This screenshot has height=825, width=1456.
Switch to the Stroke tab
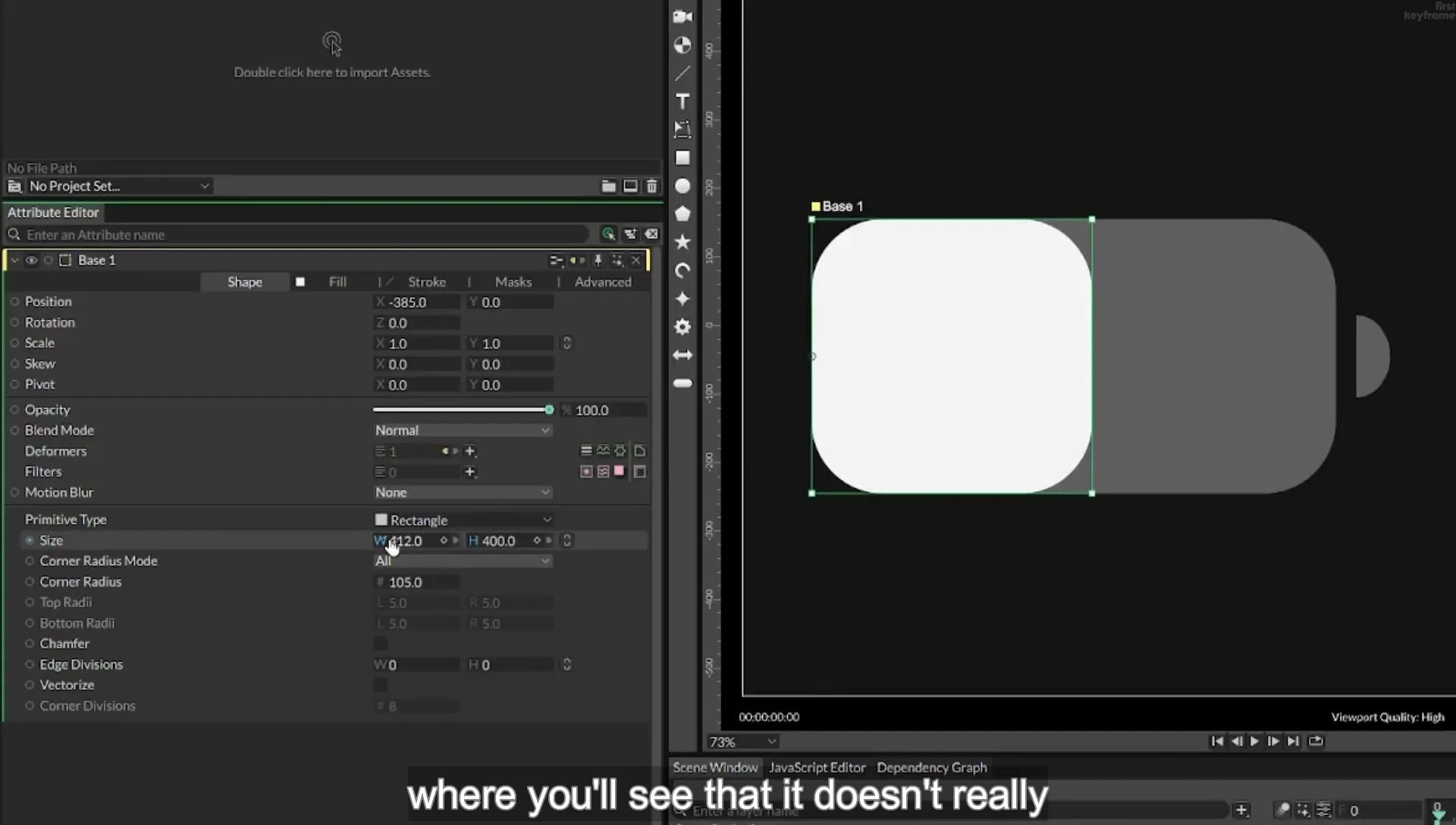coord(427,282)
